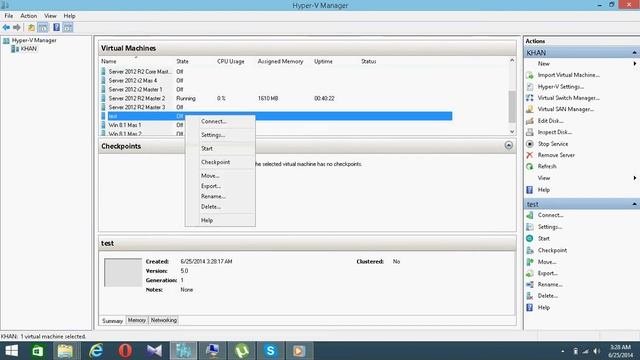Image resolution: width=640 pixels, height=360 pixels.
Task: Click Help under KHAN actions
Action: tap(544, 190)
